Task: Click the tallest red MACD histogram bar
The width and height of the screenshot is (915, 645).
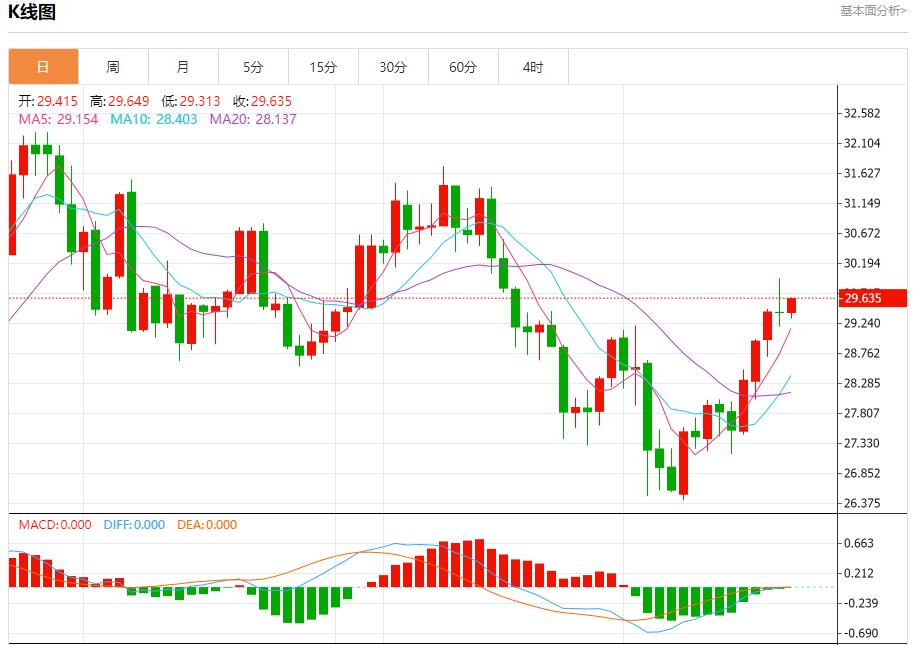Action: coord(479,563)
